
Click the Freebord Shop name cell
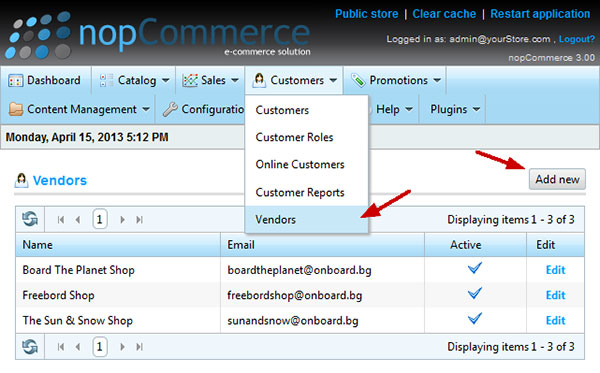pyautogui.click(x=118, y=295)
